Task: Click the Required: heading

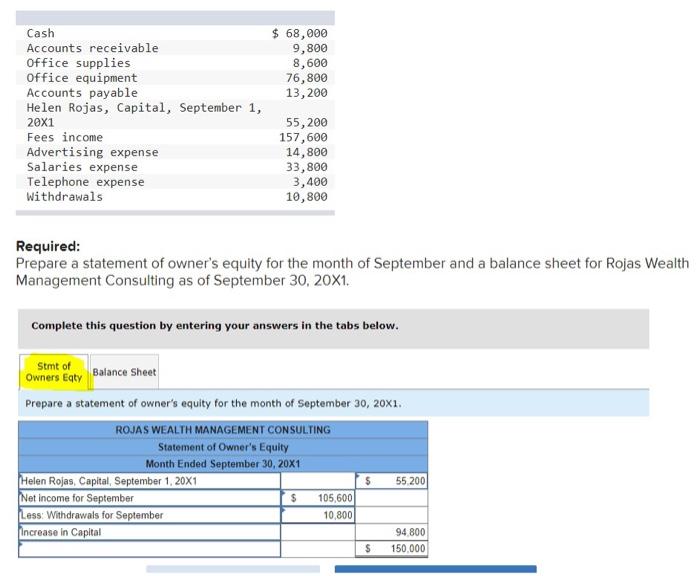Action: click(48, 246)
